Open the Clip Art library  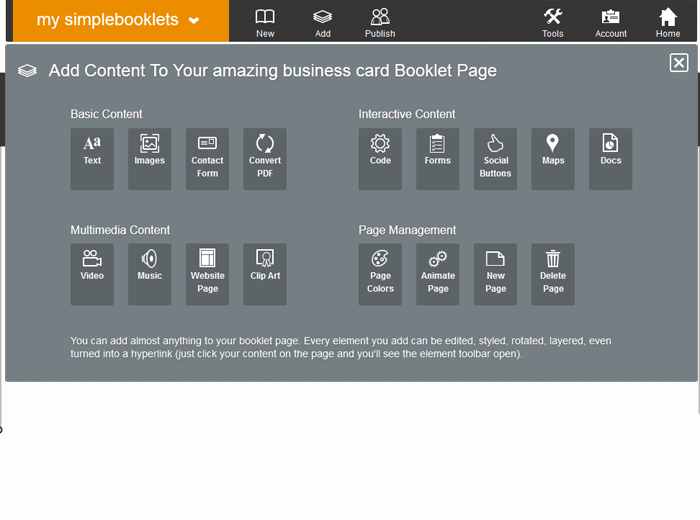pyautogui.click(x=265, y=274)
